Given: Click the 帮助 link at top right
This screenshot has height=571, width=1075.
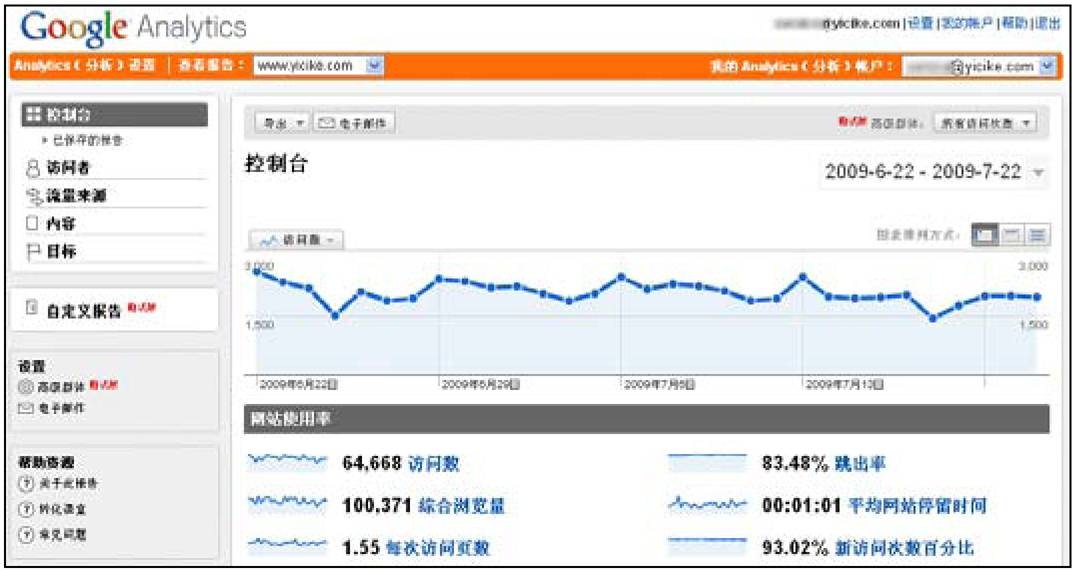Looking at the screenshot, I should click(1015, 23).
